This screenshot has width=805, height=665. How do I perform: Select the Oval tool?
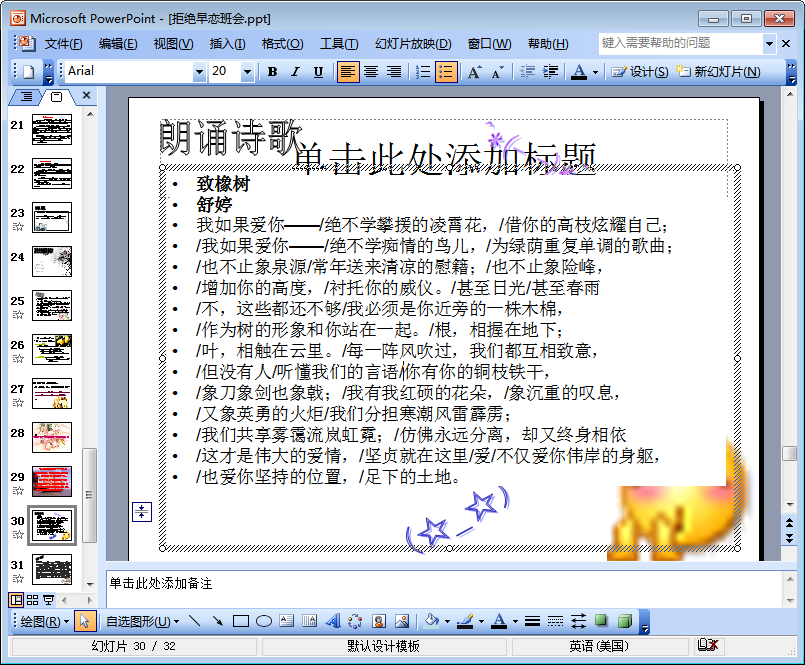click(x=263, y=621)
